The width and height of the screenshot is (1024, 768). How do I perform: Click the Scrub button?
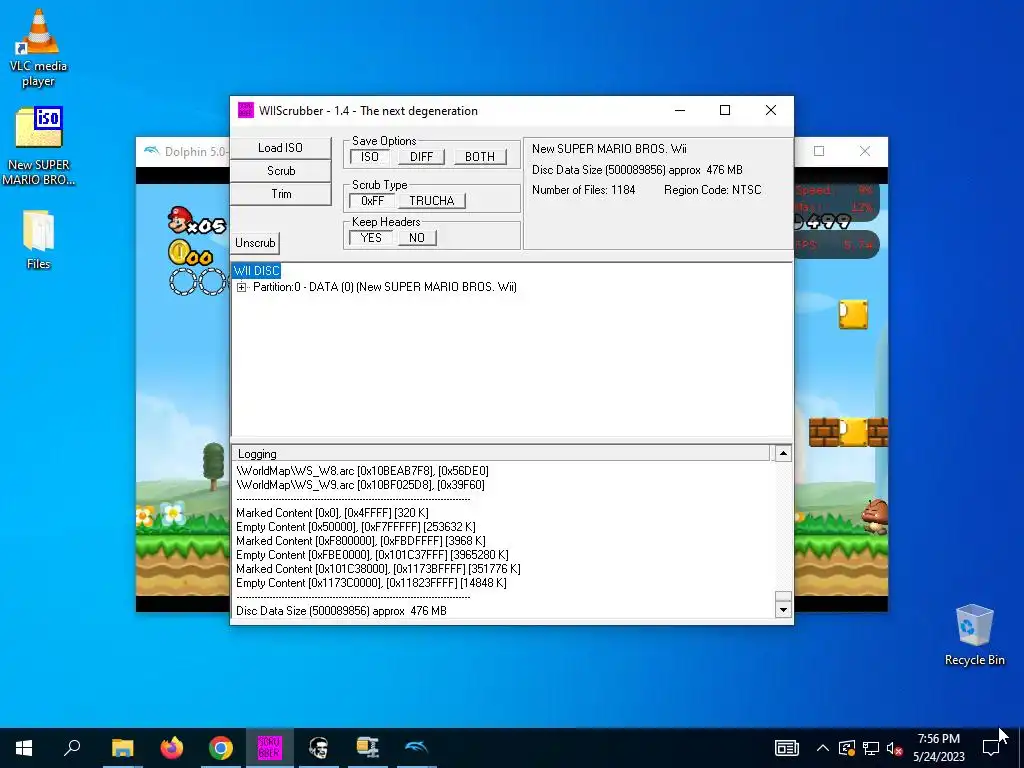pyautogui.click(x=281, y=170)
